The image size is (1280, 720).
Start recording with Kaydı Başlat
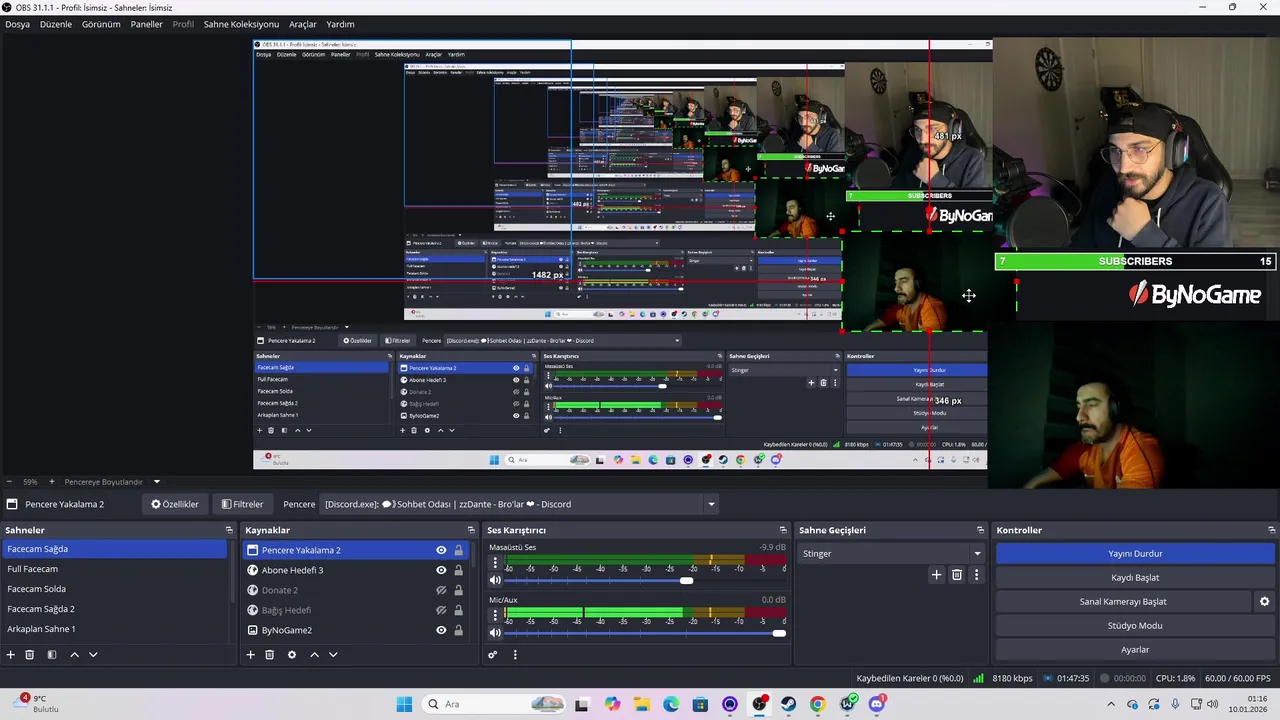pyautogui.click(x=1135, y=577)
